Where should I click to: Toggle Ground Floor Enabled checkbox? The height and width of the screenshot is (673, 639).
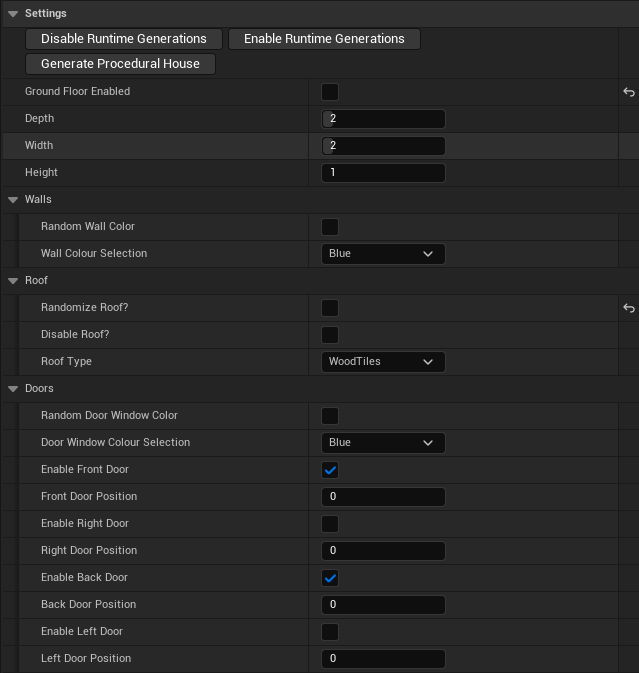tap(330, 92)
